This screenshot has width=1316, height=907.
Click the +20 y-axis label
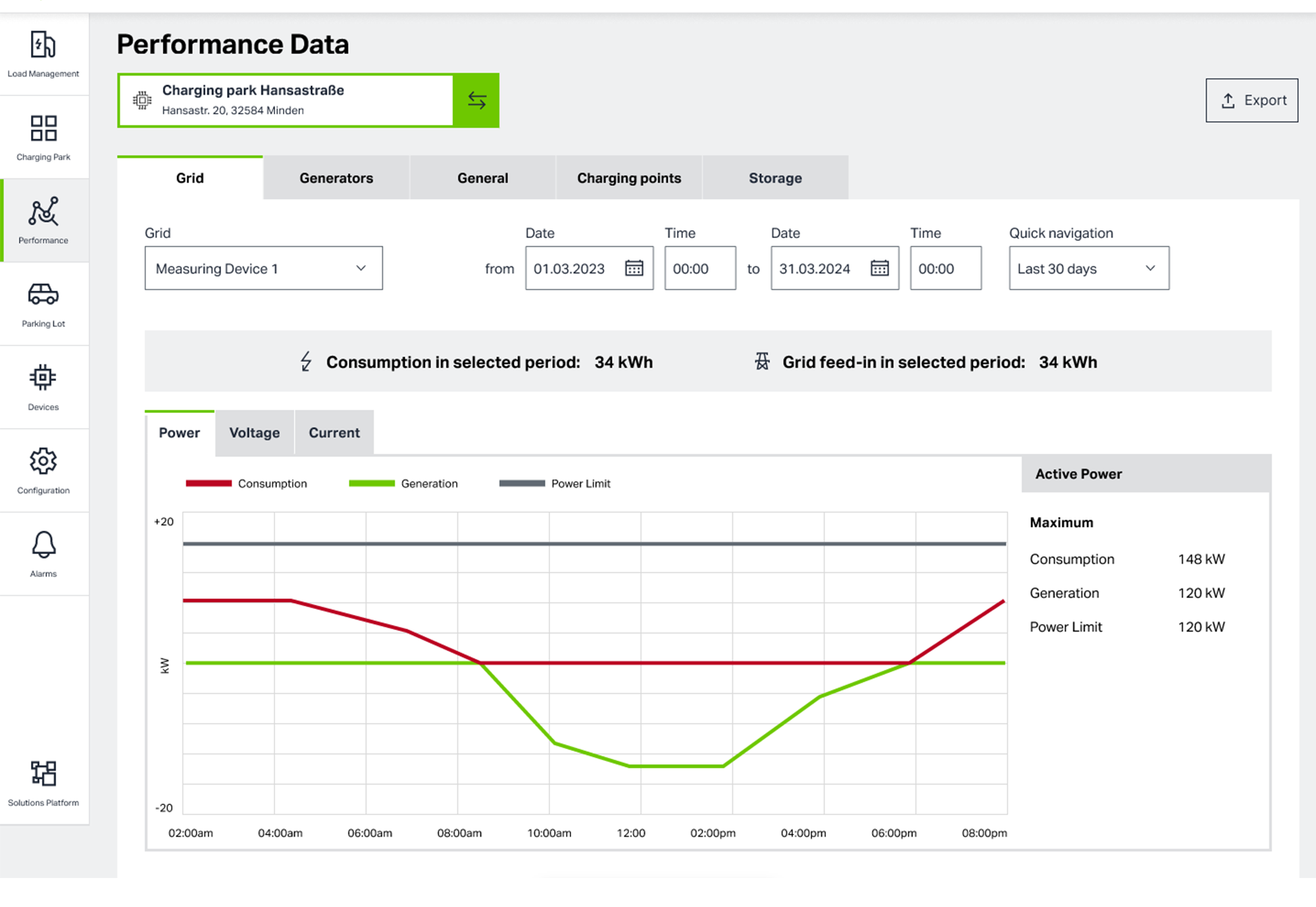pos(164,522)
